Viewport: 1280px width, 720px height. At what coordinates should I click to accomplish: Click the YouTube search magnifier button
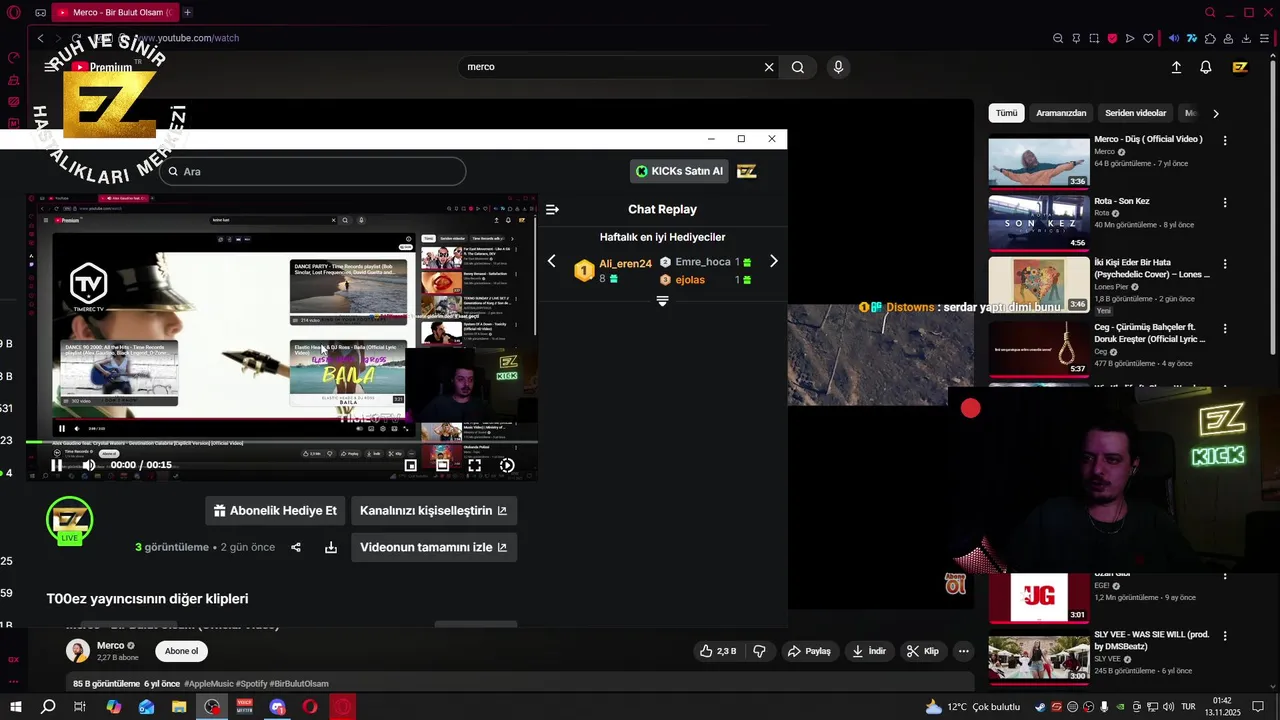click(797, 67)
